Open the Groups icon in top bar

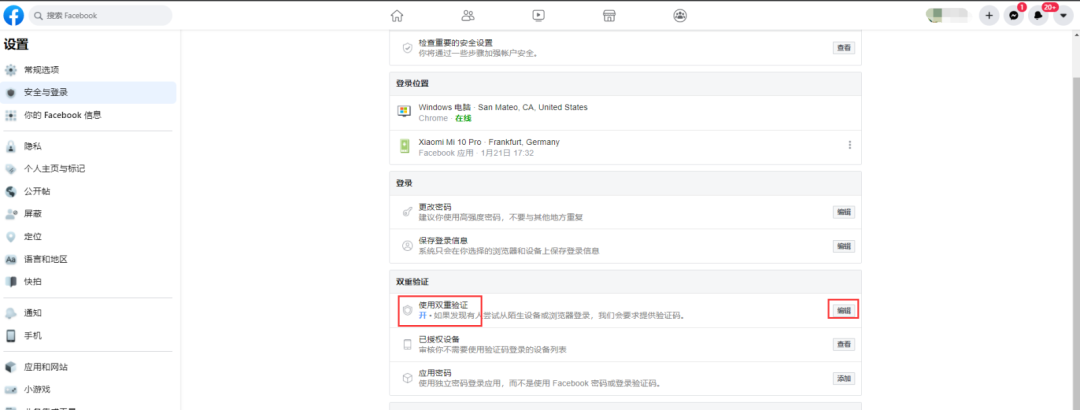[680, 15]
